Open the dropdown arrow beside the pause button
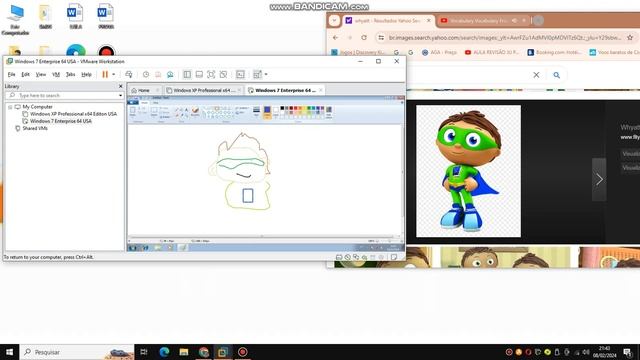This screenshot has height=360, width=640. pos(113,74)
